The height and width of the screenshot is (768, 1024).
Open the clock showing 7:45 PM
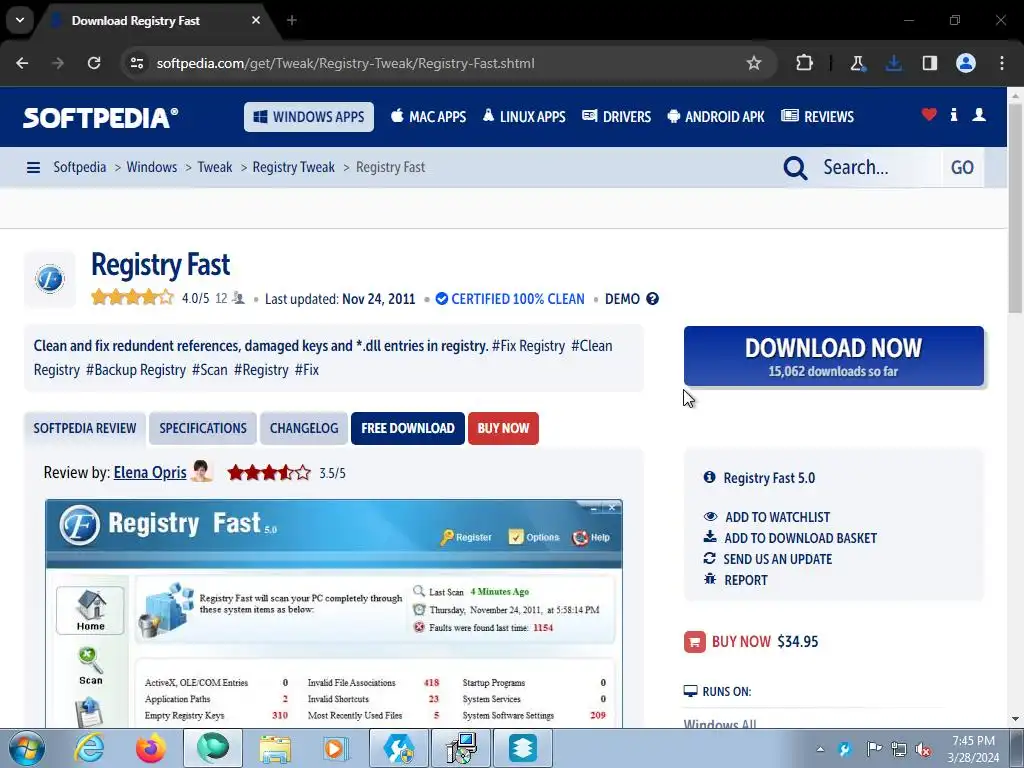(x=973, y=749)
